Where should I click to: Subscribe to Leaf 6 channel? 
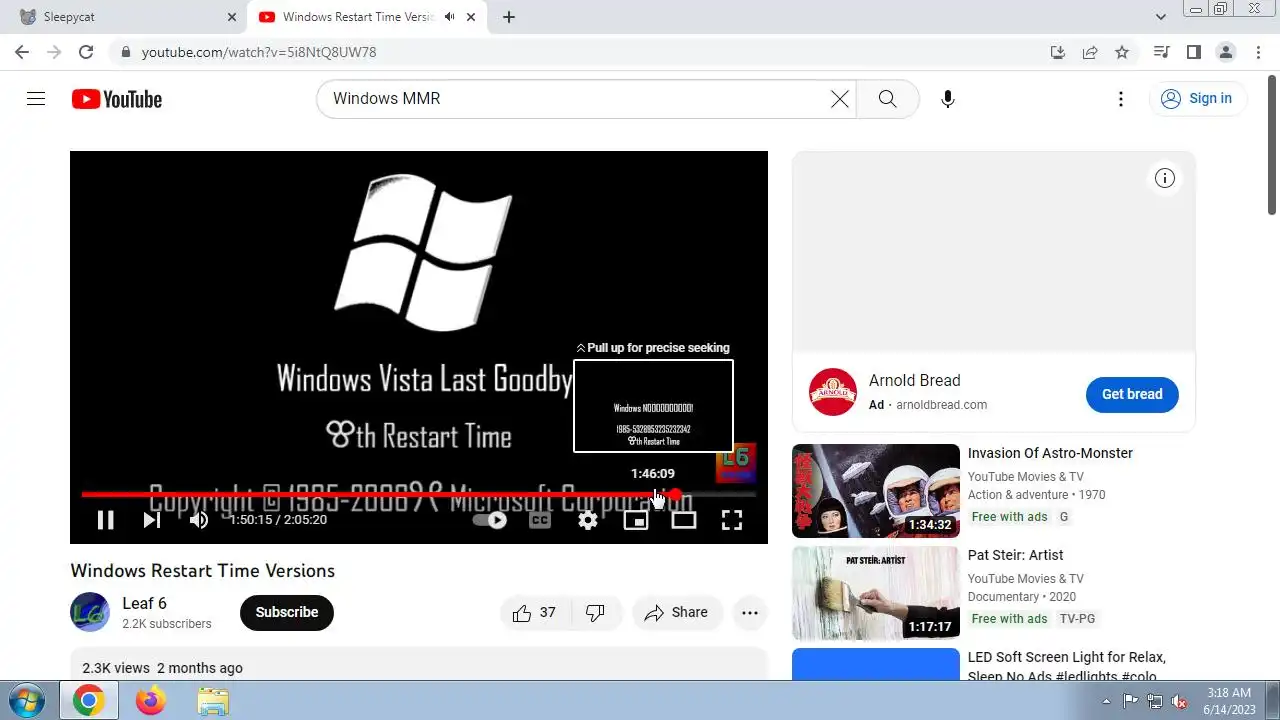pos(287,612)
